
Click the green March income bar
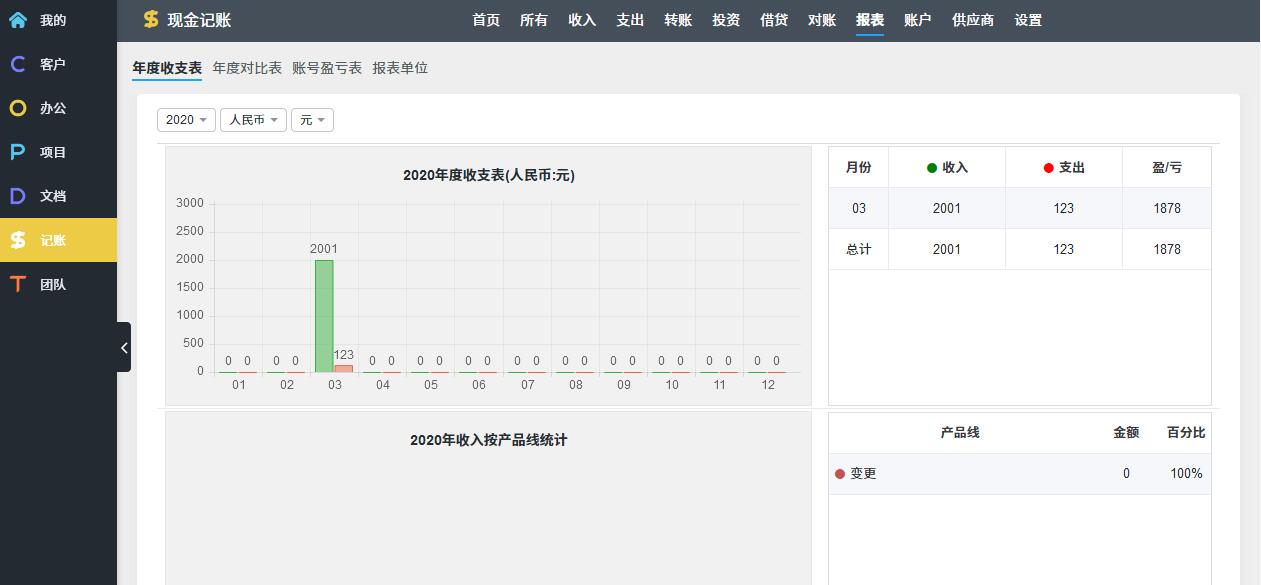[x=324, y=315]
